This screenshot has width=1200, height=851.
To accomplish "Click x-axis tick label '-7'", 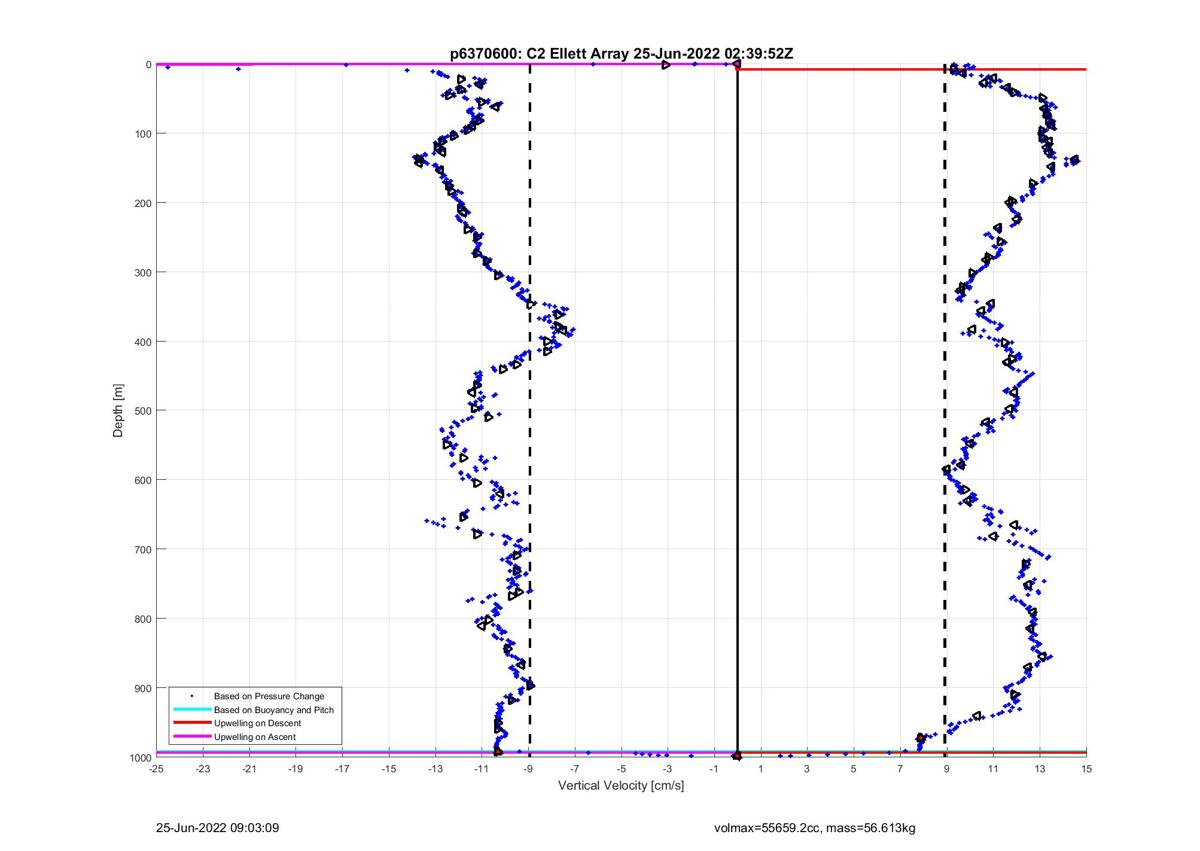I will [x=575, y=770].
